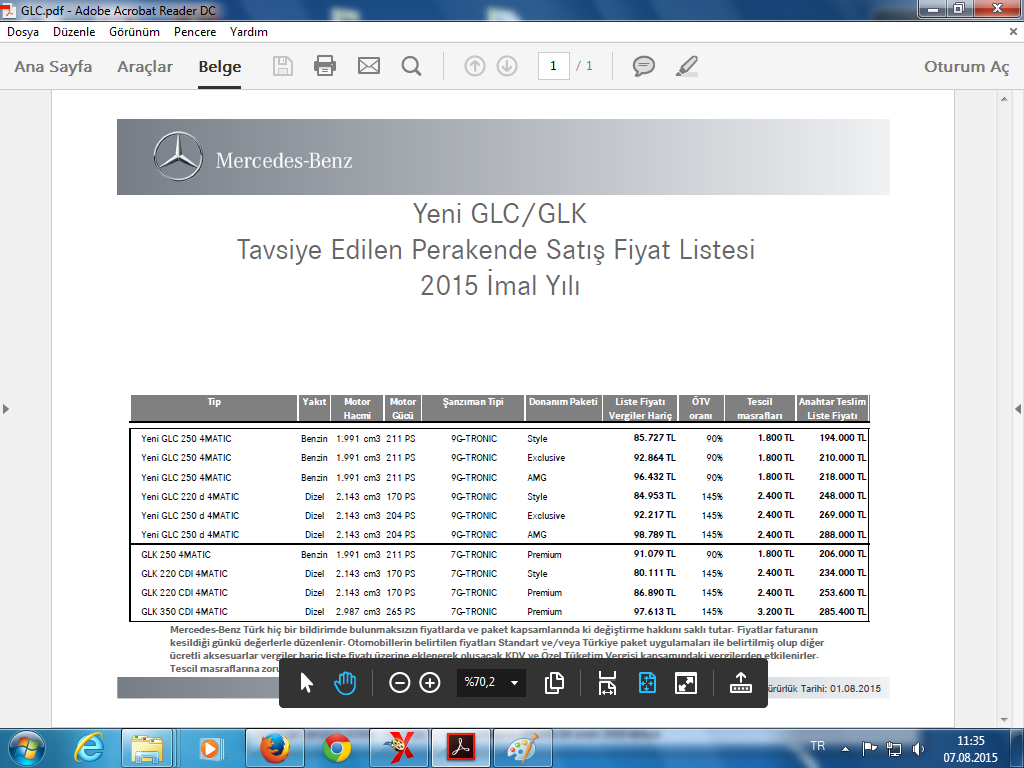The image size is (1024, 768).
Task: Fit page to window width icon
Action: (x=607, y=683)
